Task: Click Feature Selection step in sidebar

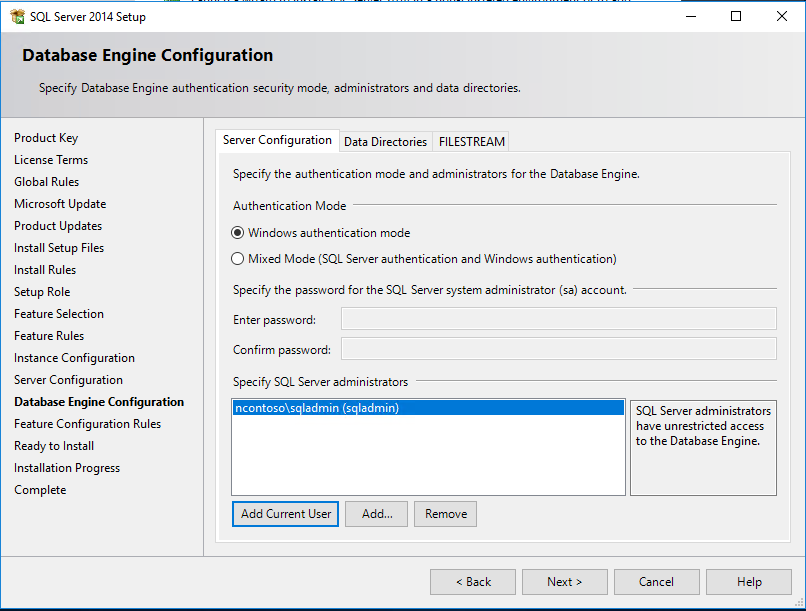Action: (x=59, y=314)
